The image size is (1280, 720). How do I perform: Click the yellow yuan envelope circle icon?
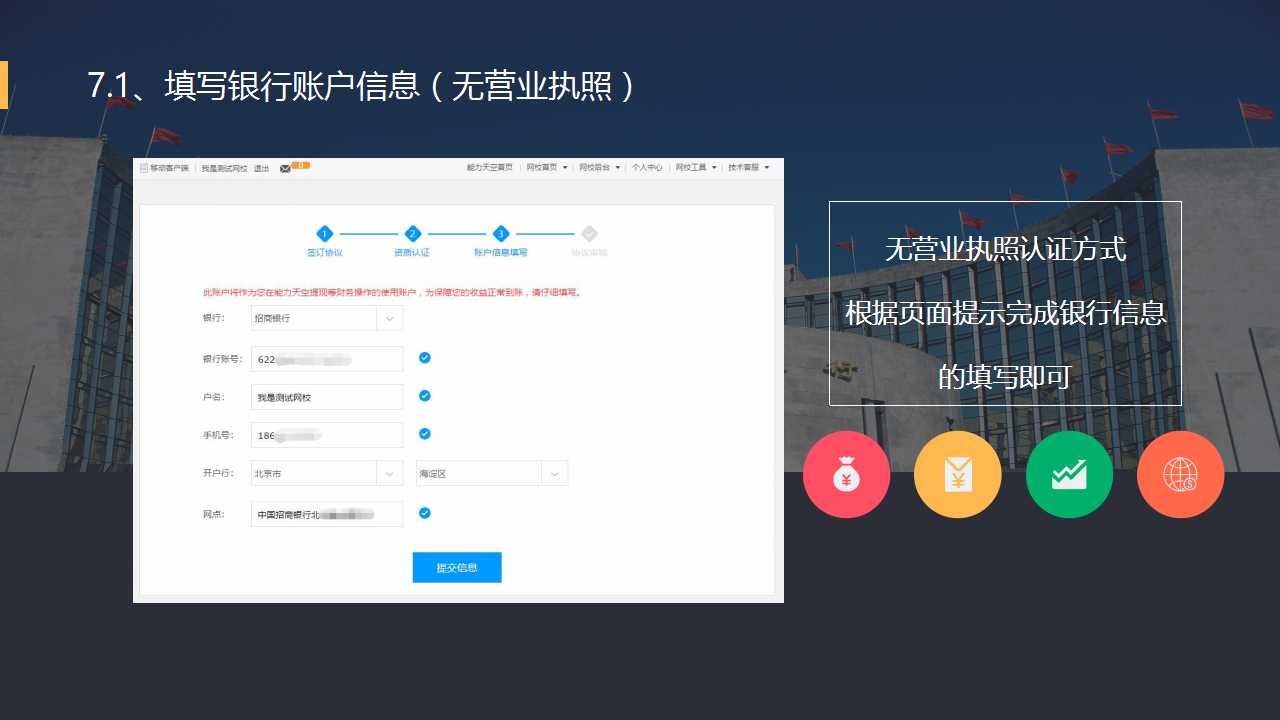tap(957, 475)
